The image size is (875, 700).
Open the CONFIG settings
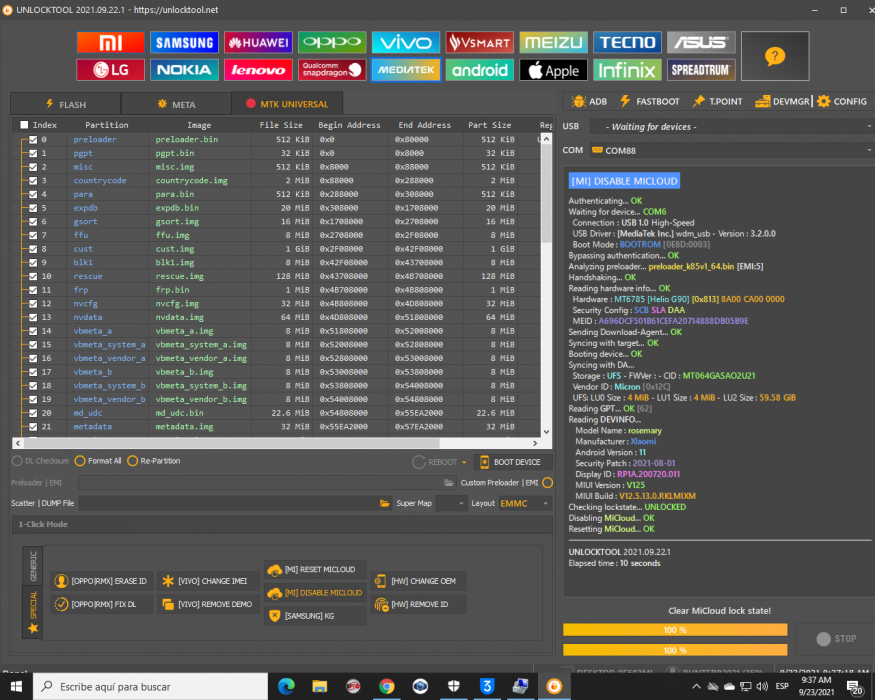coord(842,102)
